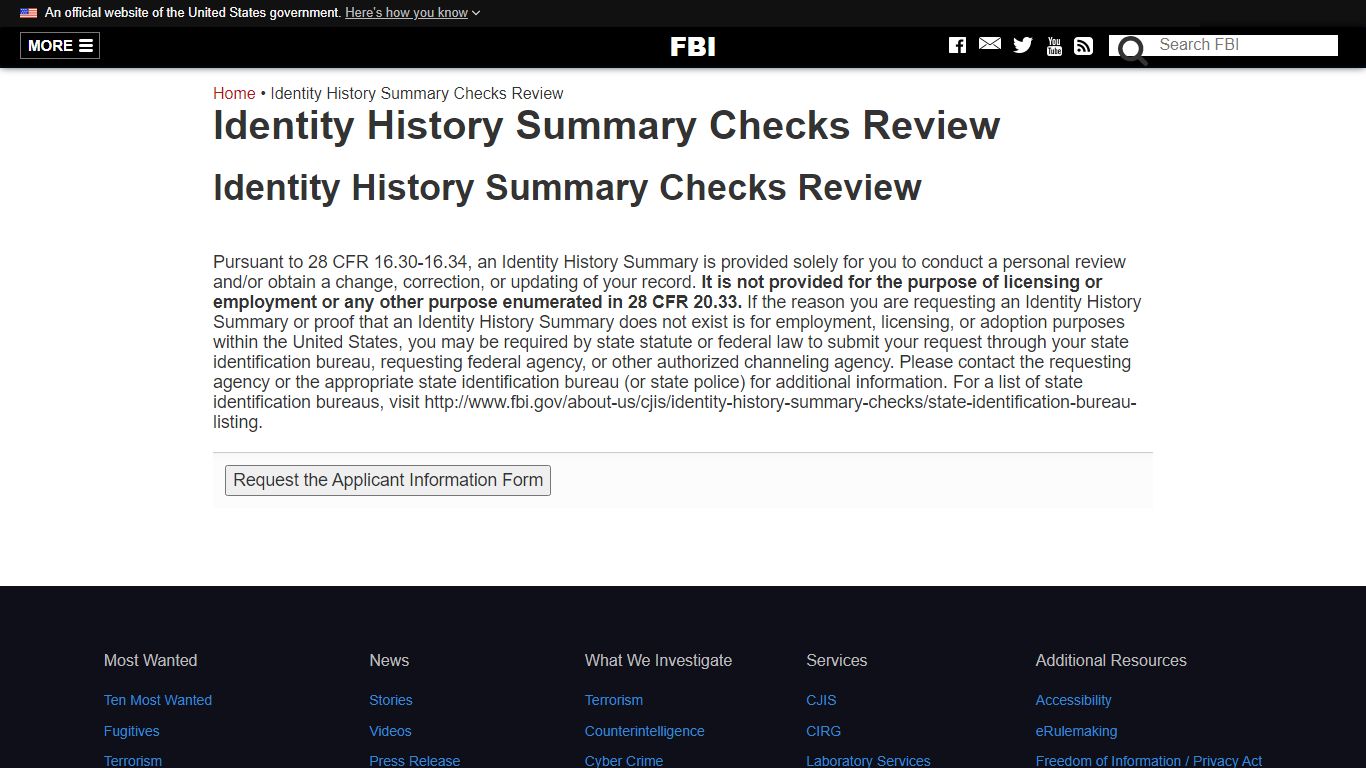Open CIRG link under Services
This screenshot has height=768, width=1366.
pyautogui.click(x=824, y=731)
